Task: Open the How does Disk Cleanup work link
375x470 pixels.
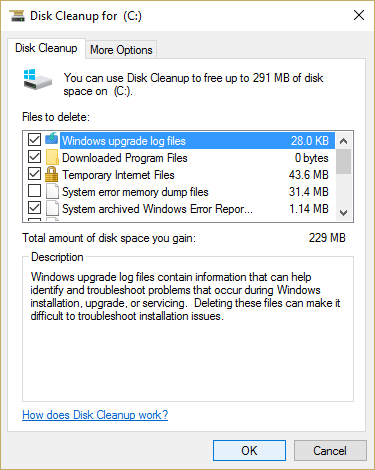Action: click(x=95, y=415)
